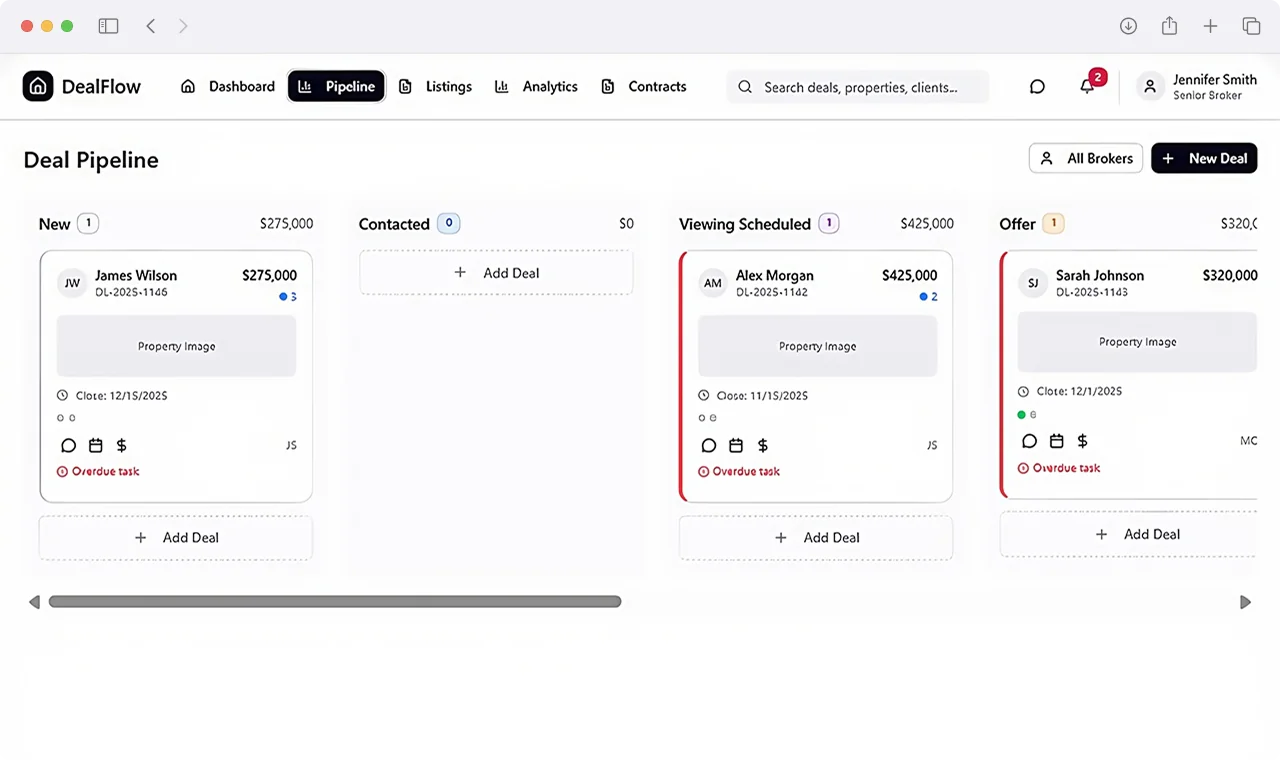This screenshot has width=1280, height=760.
Task: Open Jennifer Smith profile menu
Action: 1199,87
